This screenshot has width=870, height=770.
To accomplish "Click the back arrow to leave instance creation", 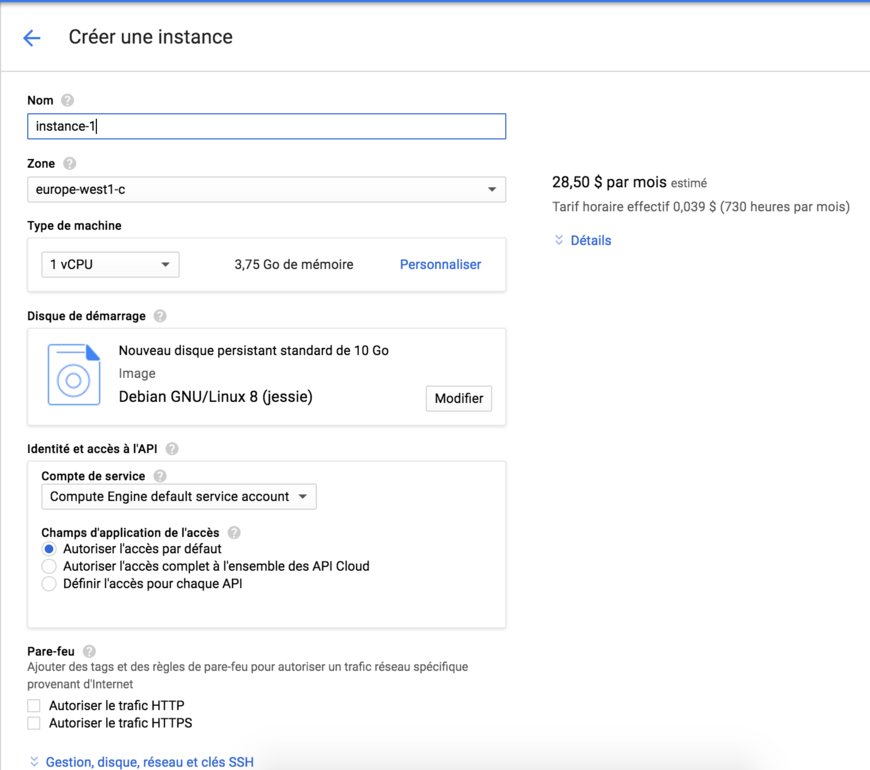I will point(31,37).
